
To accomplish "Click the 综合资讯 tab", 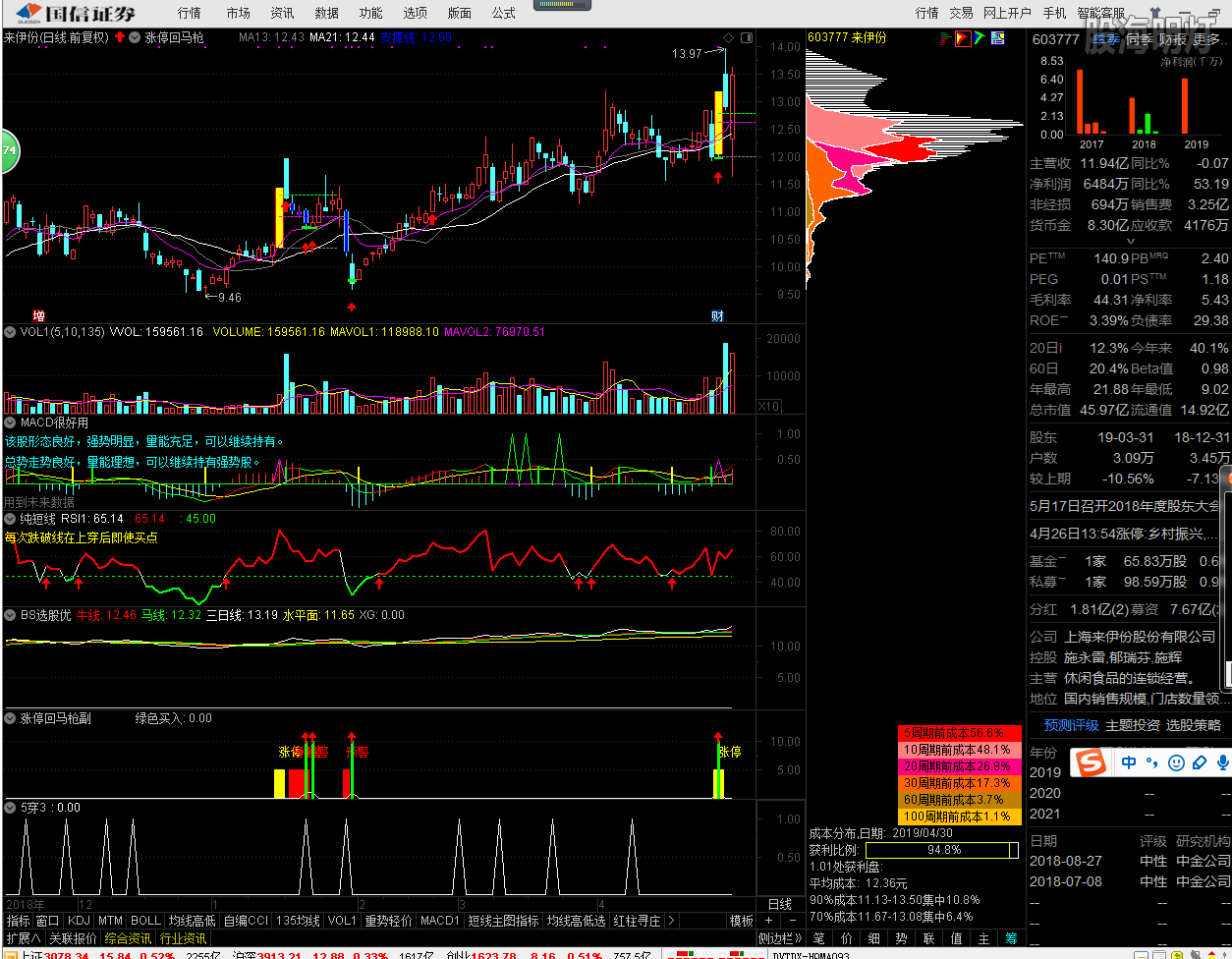I will [128, 938].
